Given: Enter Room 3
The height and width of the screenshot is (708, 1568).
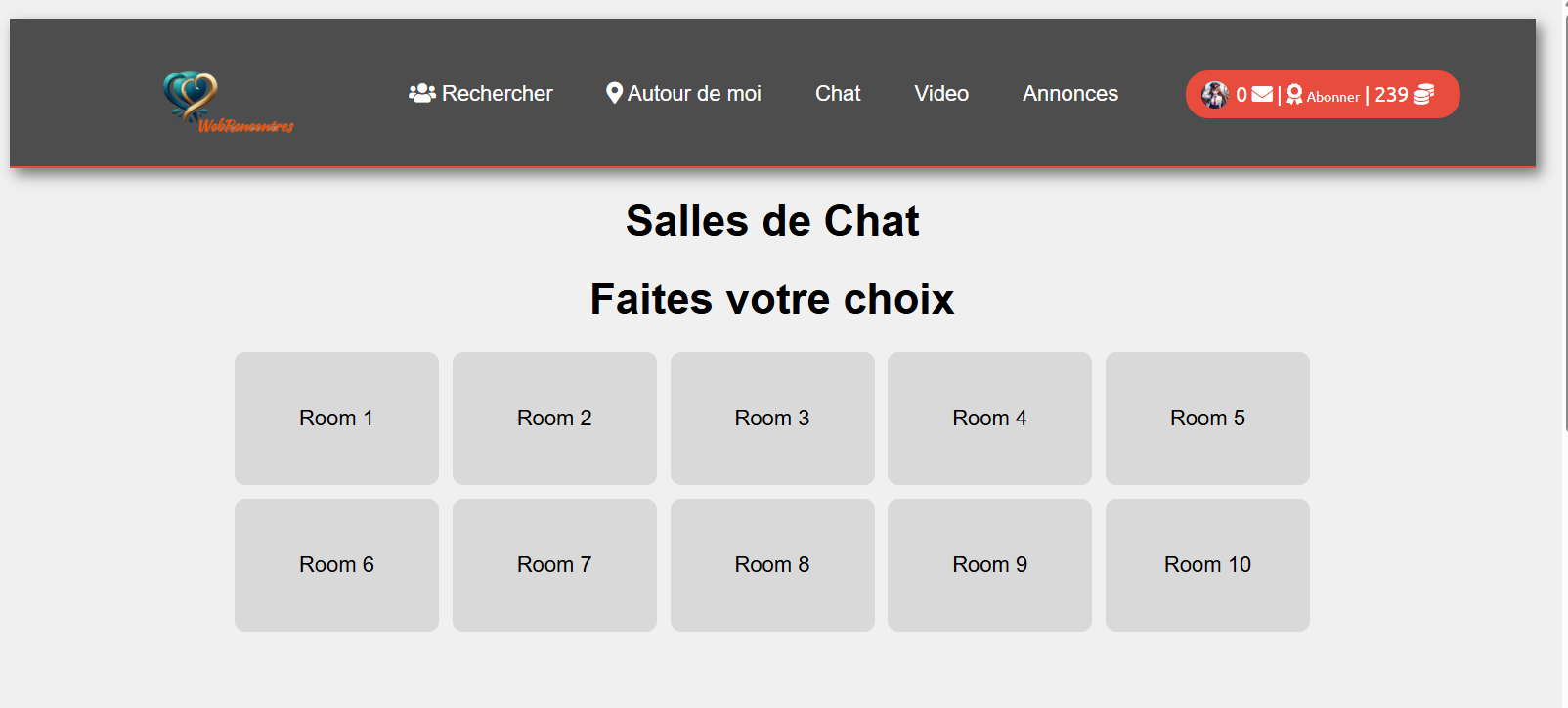Looking at the screenshot, I should click(x=771, y=418).
